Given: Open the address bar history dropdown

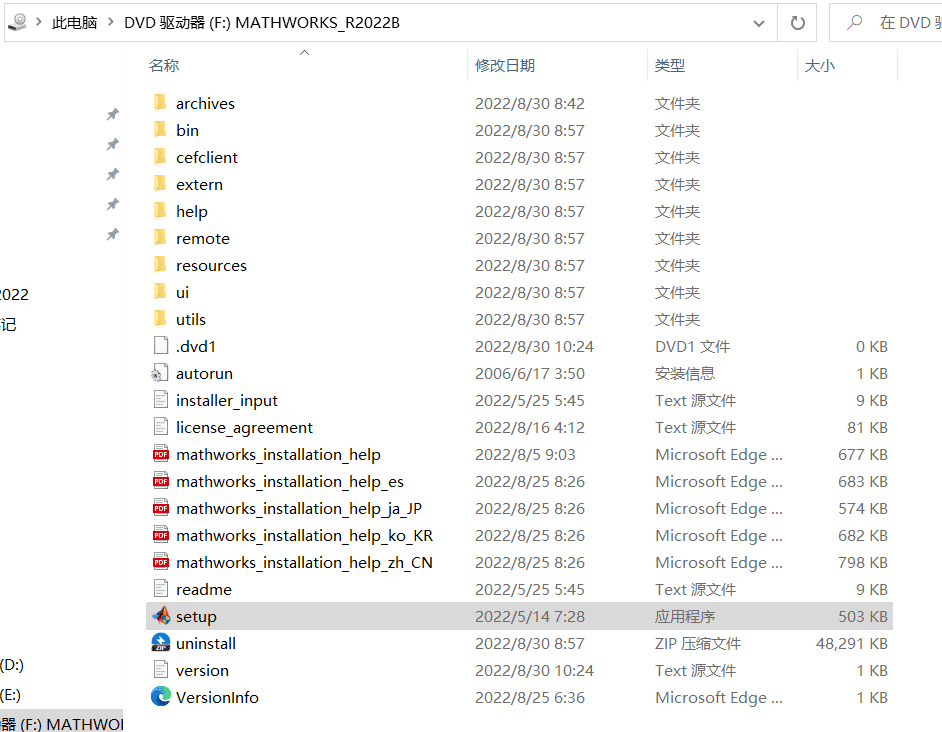Looking at the screenshot, I should pos(759,23).
